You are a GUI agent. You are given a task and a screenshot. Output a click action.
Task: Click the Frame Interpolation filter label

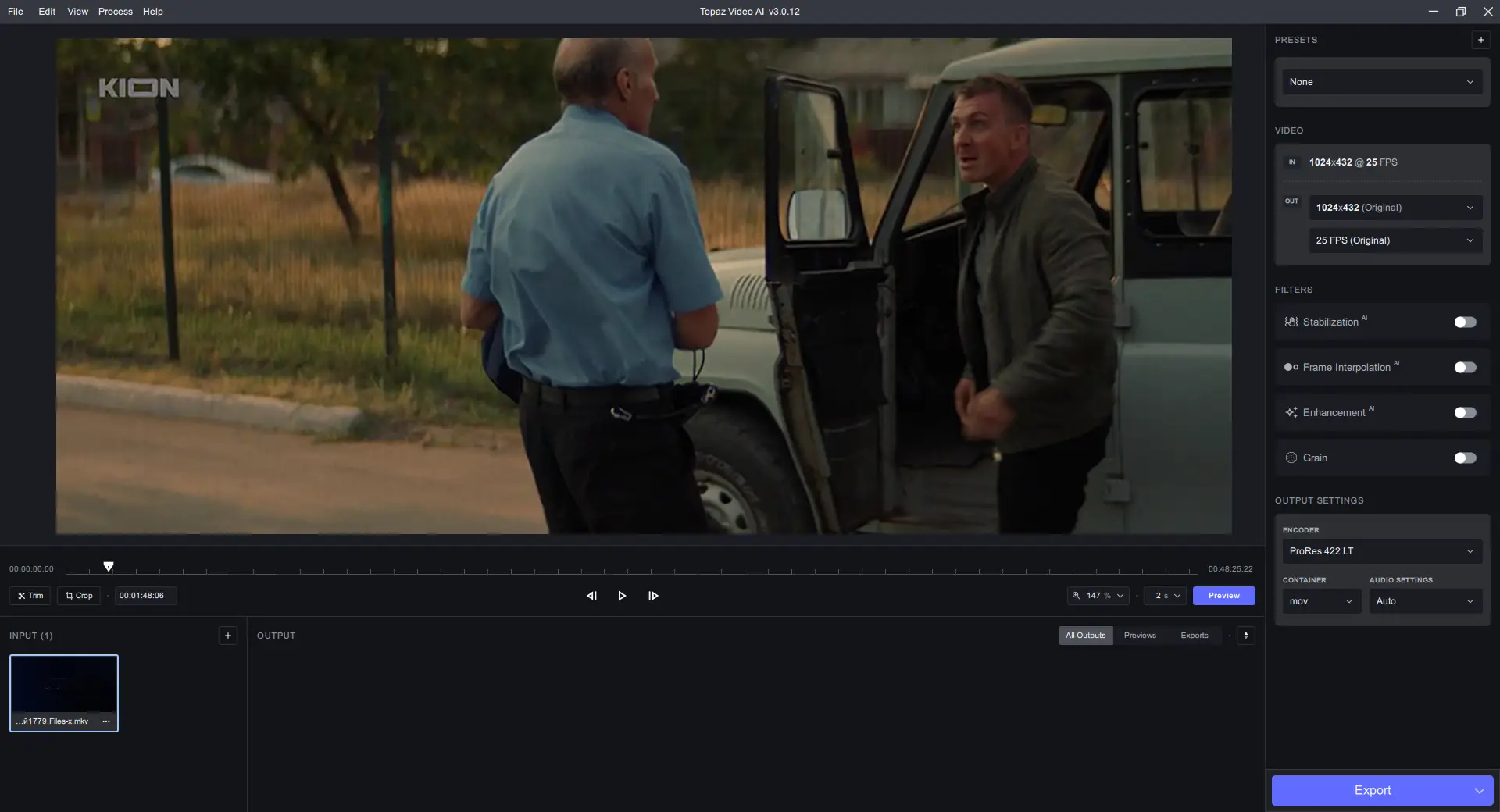(x=1347, y=368)
